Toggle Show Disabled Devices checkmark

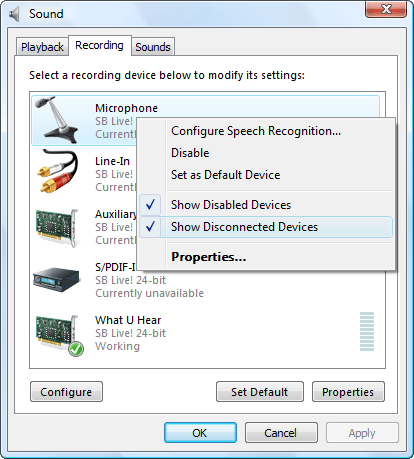pos(150,205)
